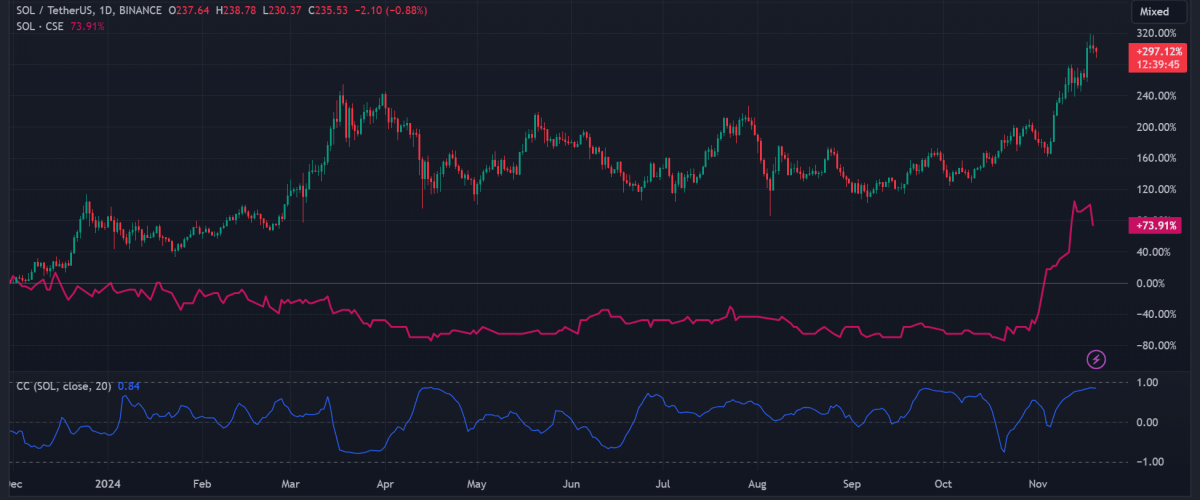
Task: Click the 0.00% price scale label
Action: [1157, 284]
